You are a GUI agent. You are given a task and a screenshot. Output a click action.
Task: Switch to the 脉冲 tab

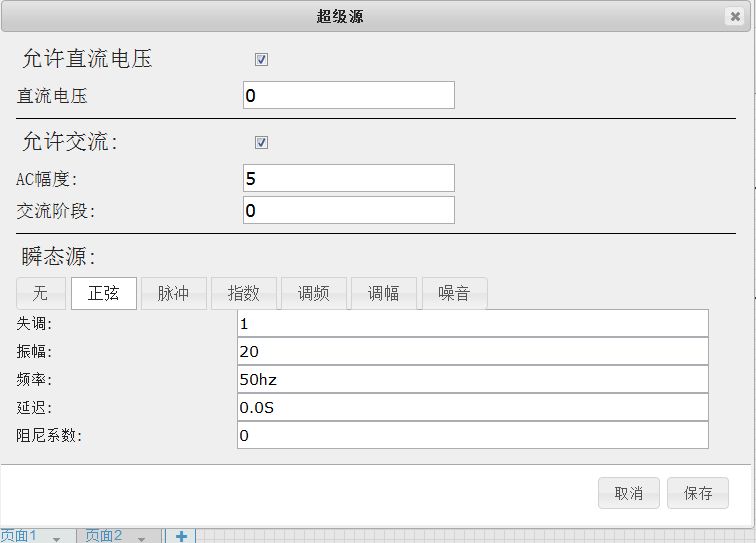click(174, 293)
